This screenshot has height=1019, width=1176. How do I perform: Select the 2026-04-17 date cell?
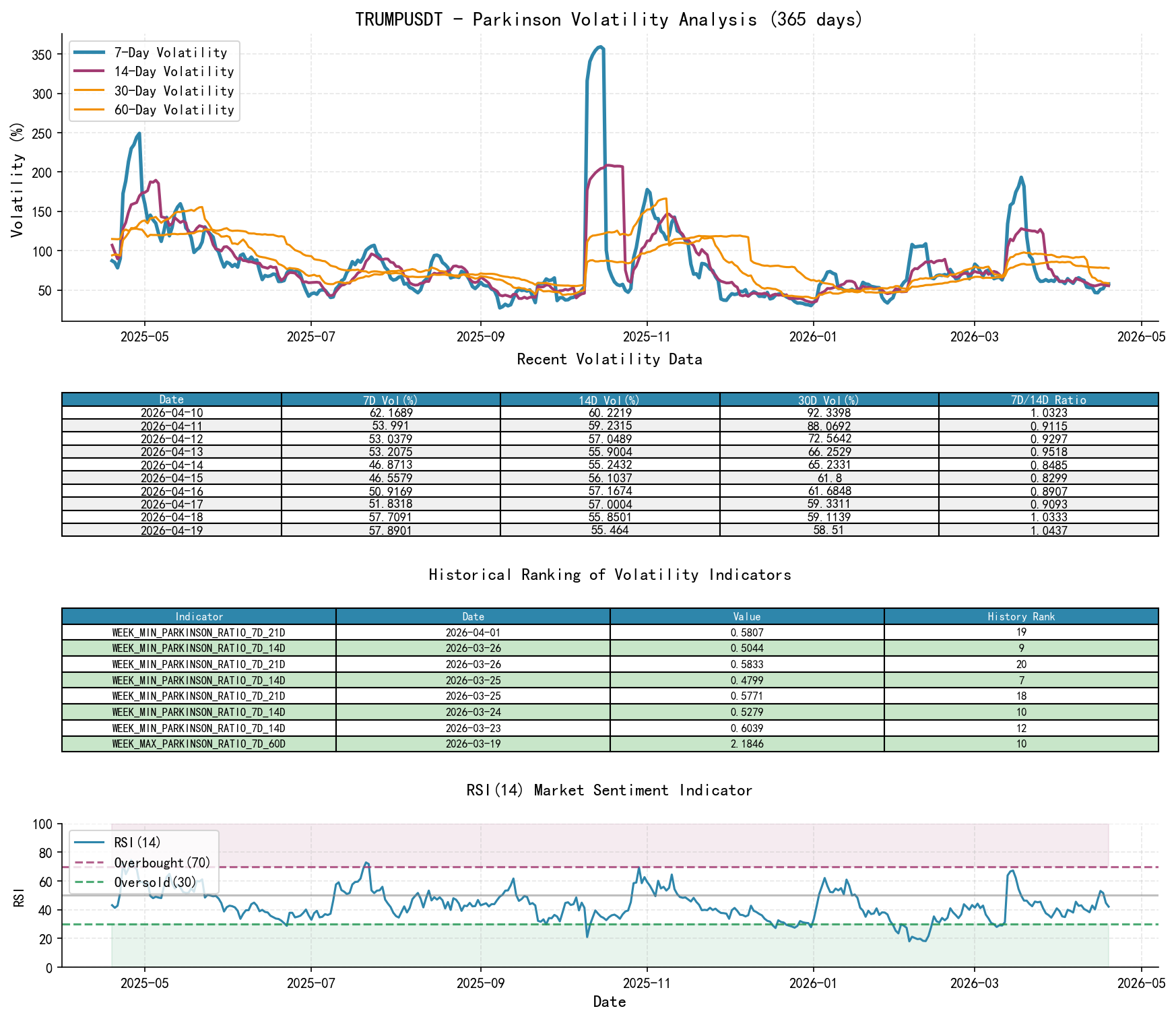pyautogui.click(x=172, y=504)
